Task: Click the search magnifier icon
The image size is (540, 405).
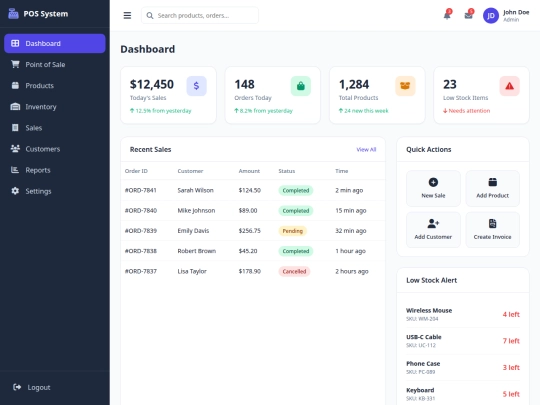Action: click(x=150, y=15)
